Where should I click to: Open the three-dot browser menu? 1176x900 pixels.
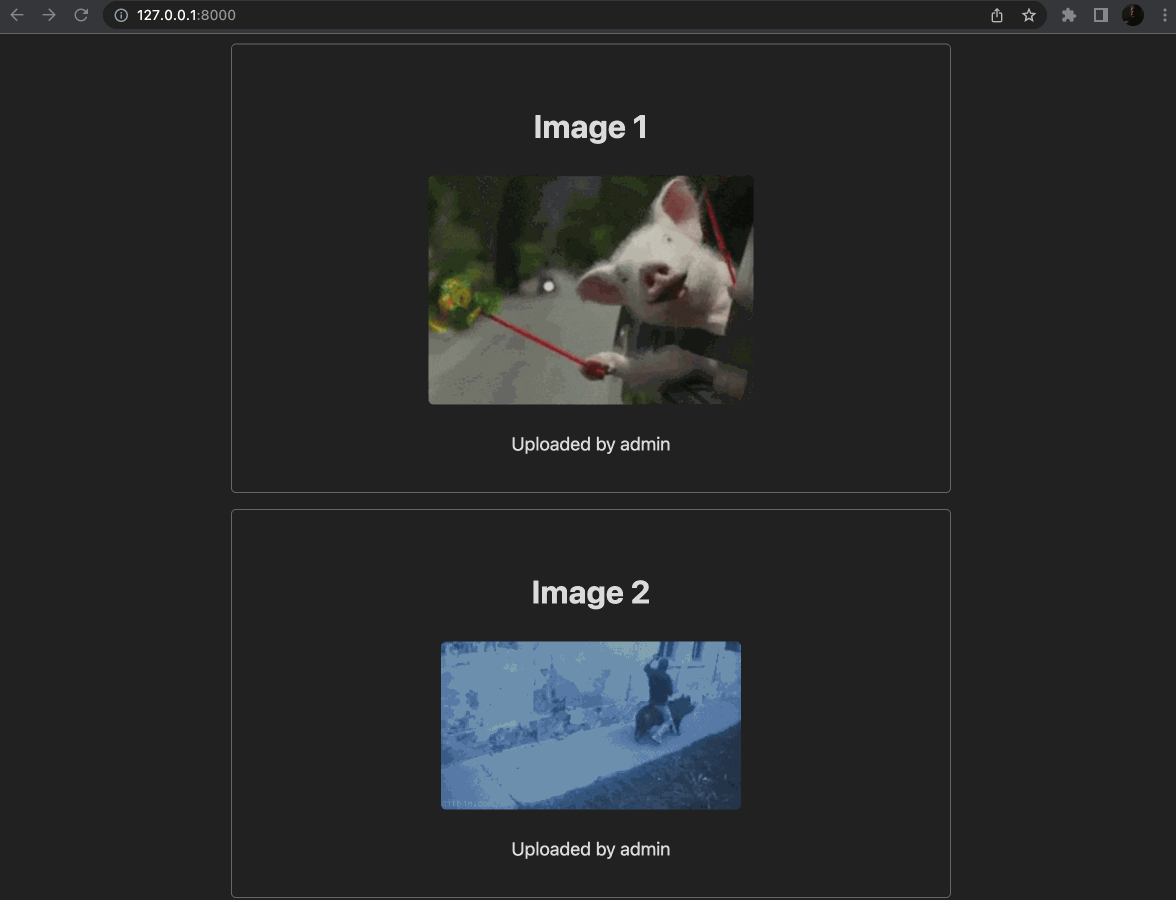[1163, 15]
